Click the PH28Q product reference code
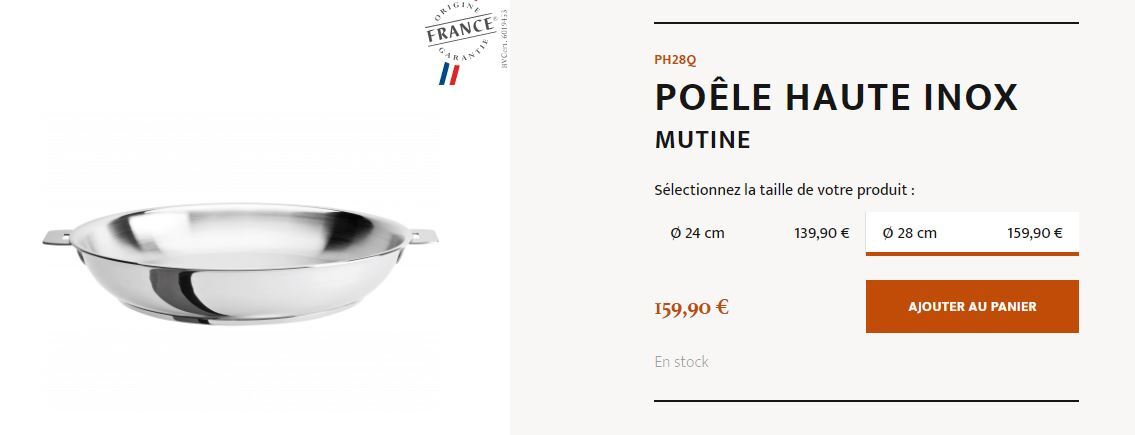The height and width of the screenshot is (435, 1135). pos(675,60)
